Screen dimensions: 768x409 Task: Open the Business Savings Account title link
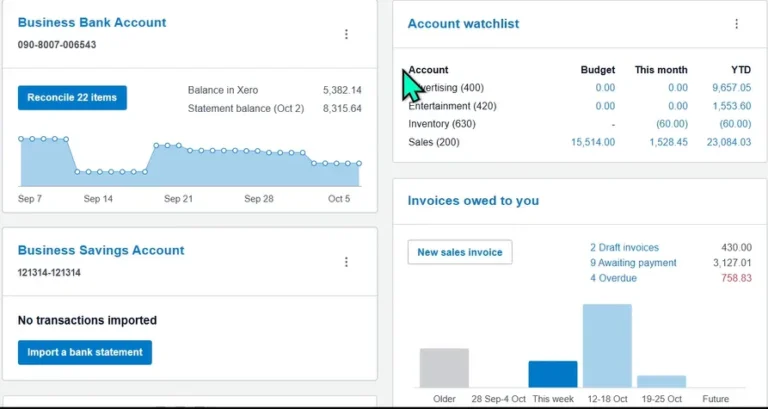coord(101,251)
